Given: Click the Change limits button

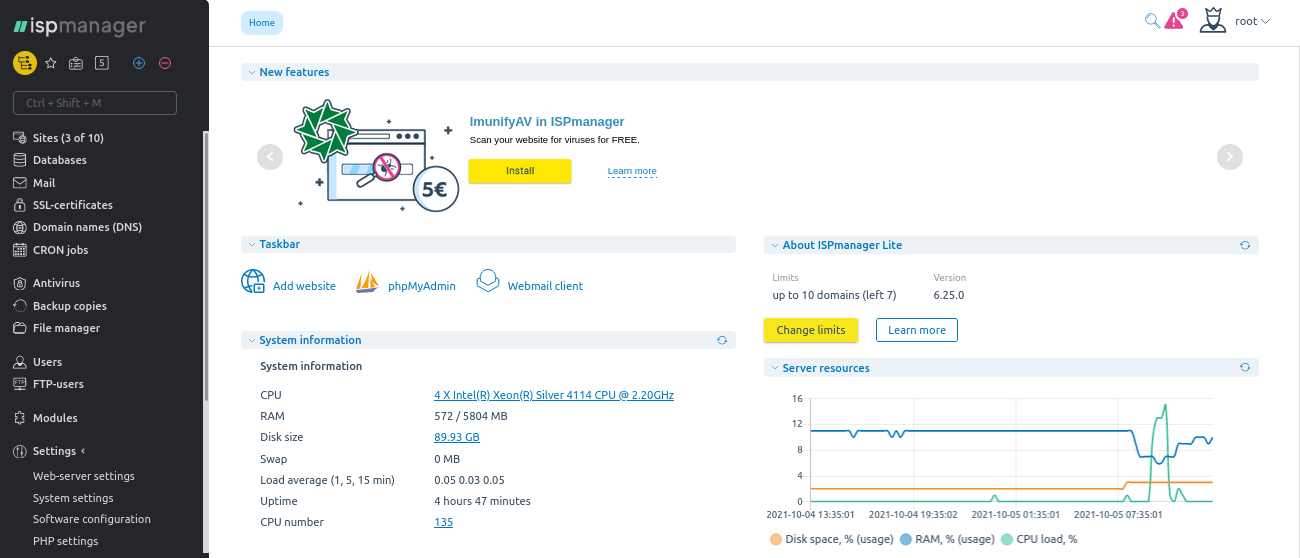Looking at the screenshot, I should tap(811, 330).
